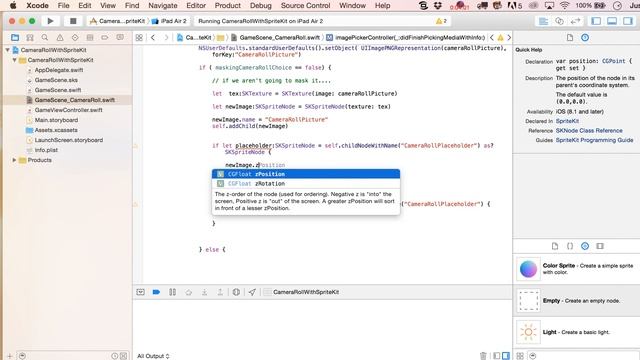
Task: Open SpriteKit Programming Guide link
Action: click(594, 140)
